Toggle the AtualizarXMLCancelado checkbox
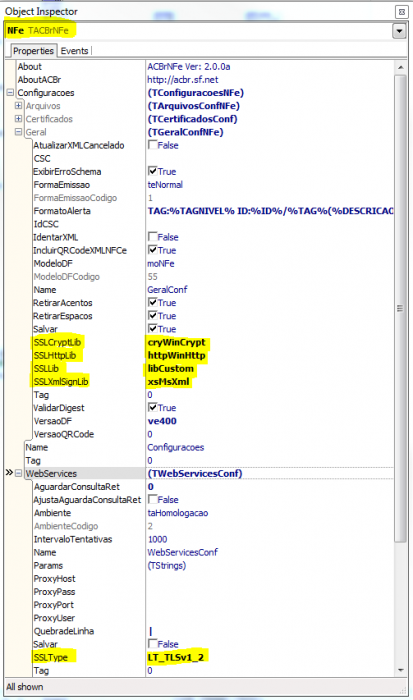413x700 pixels. click(x=153, y=145)
